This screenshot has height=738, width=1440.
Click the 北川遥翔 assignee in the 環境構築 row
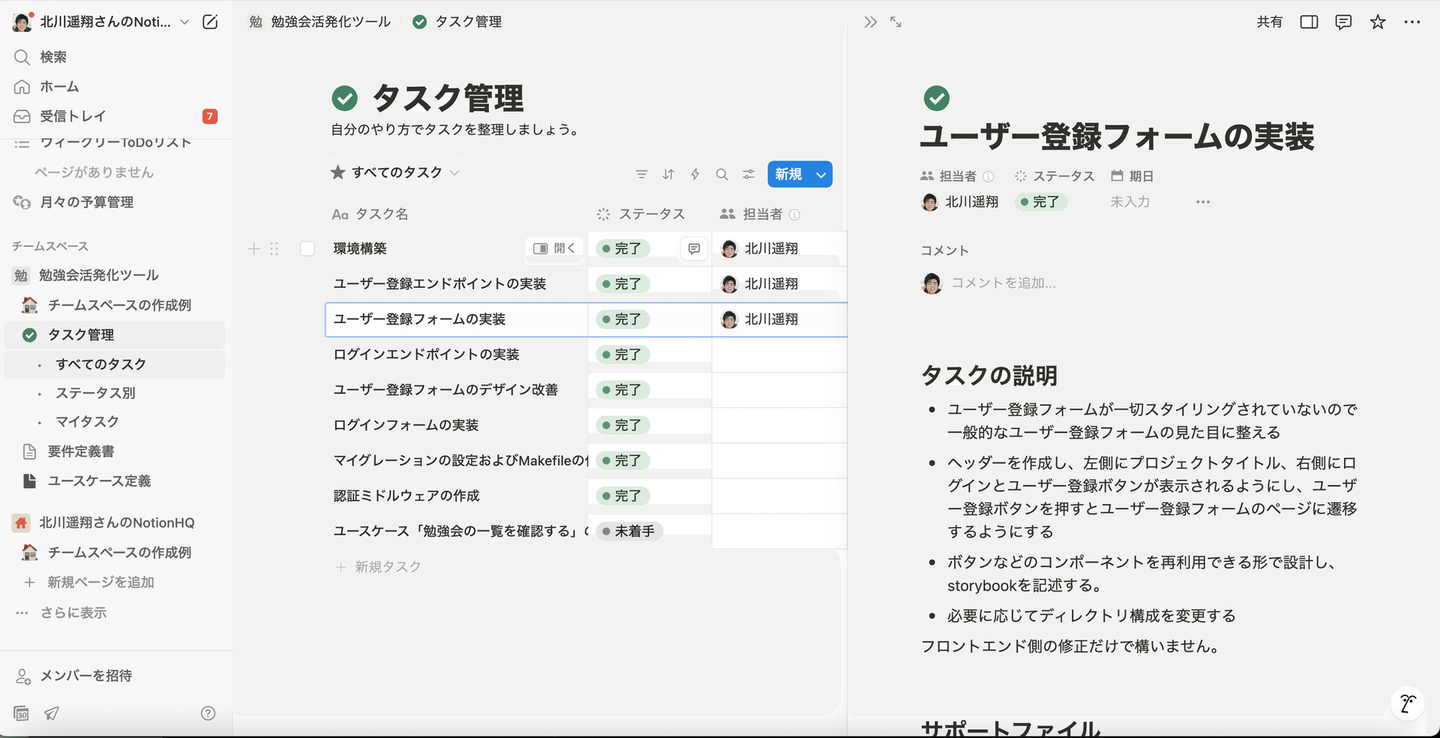[760, 249]
